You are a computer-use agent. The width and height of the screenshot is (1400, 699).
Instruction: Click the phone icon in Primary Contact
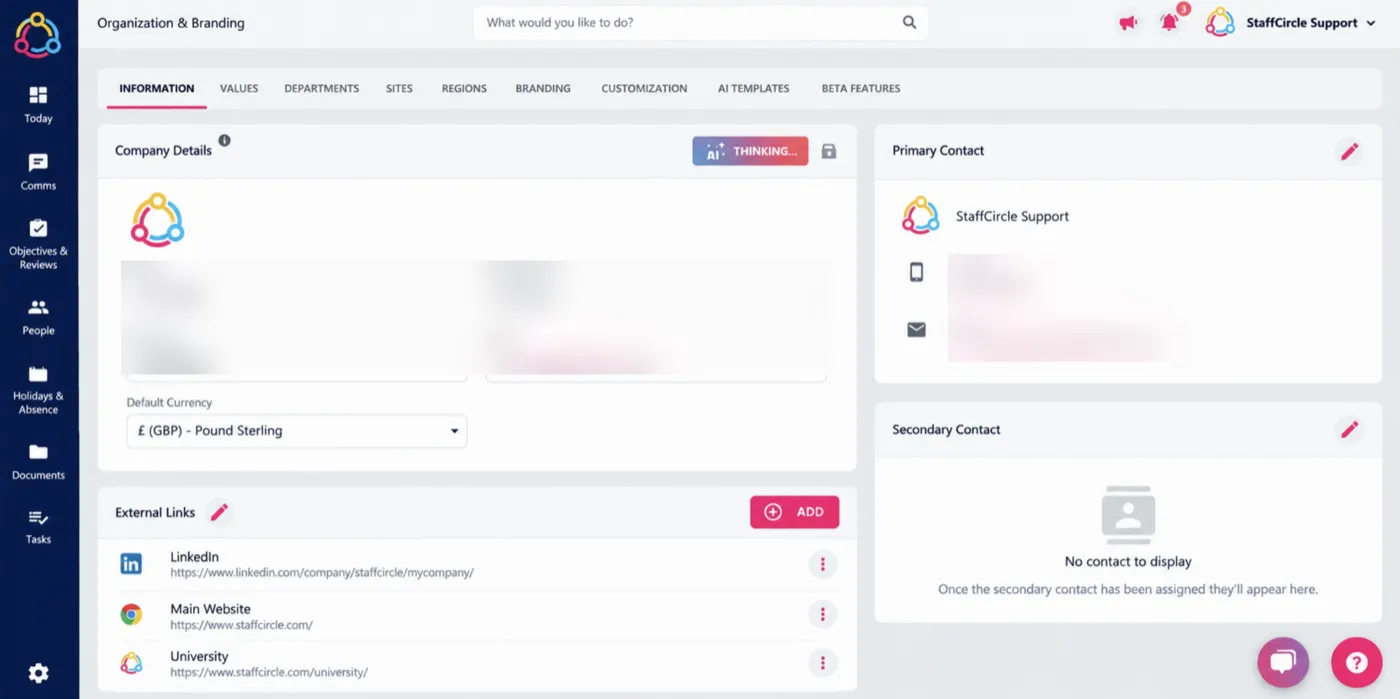(916, 272)
